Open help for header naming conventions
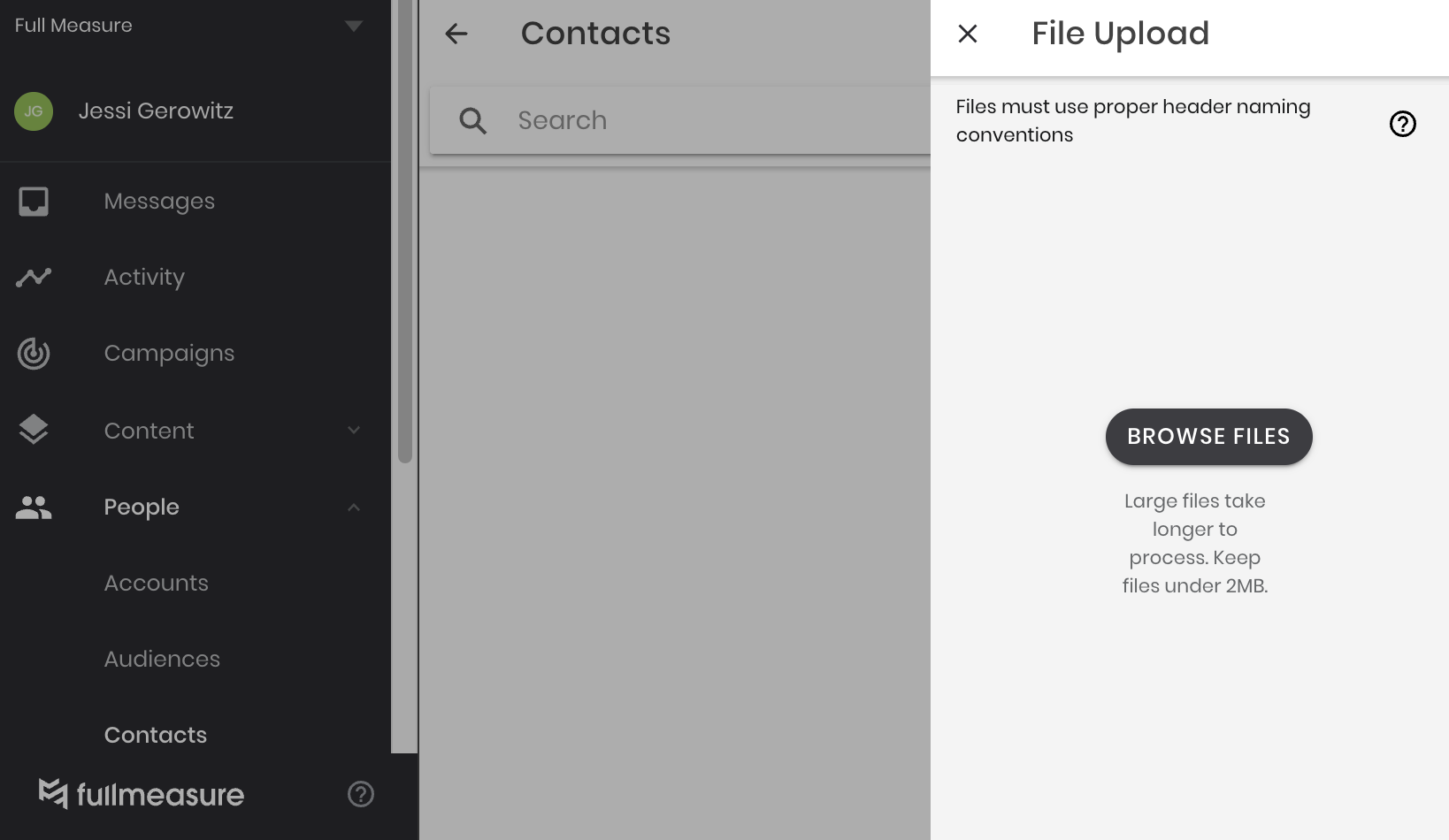1449x840 pixels. (1403, 124)
